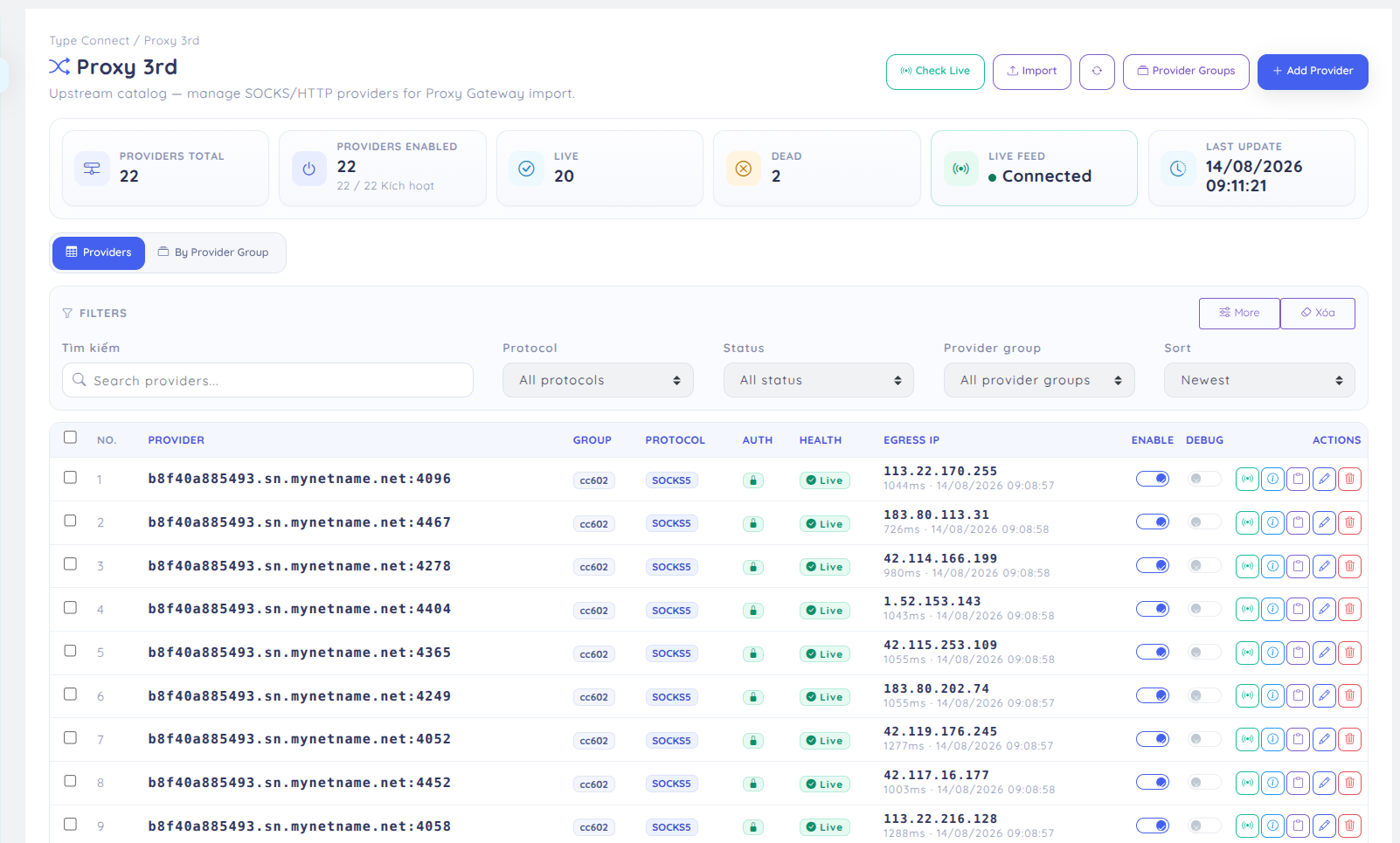Open info for provider port 4365
The height and width of the screenshot is (843, 1400).
pyautogui.click(x=1273, y=653)
